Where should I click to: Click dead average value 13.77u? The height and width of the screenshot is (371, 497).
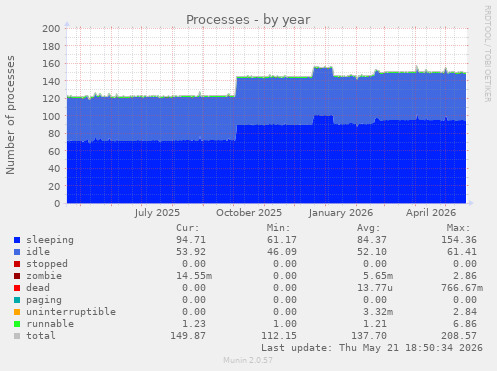coord(375,288)
